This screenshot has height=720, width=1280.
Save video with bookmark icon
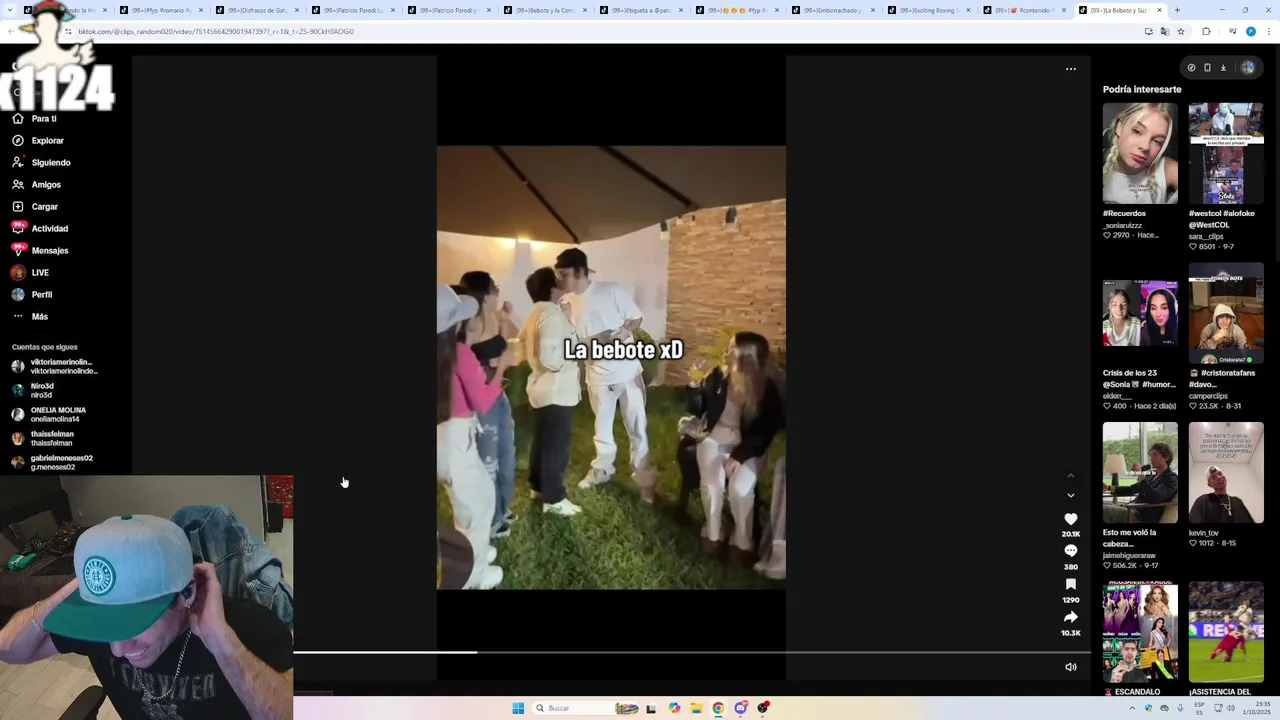tap(1070, 584)
